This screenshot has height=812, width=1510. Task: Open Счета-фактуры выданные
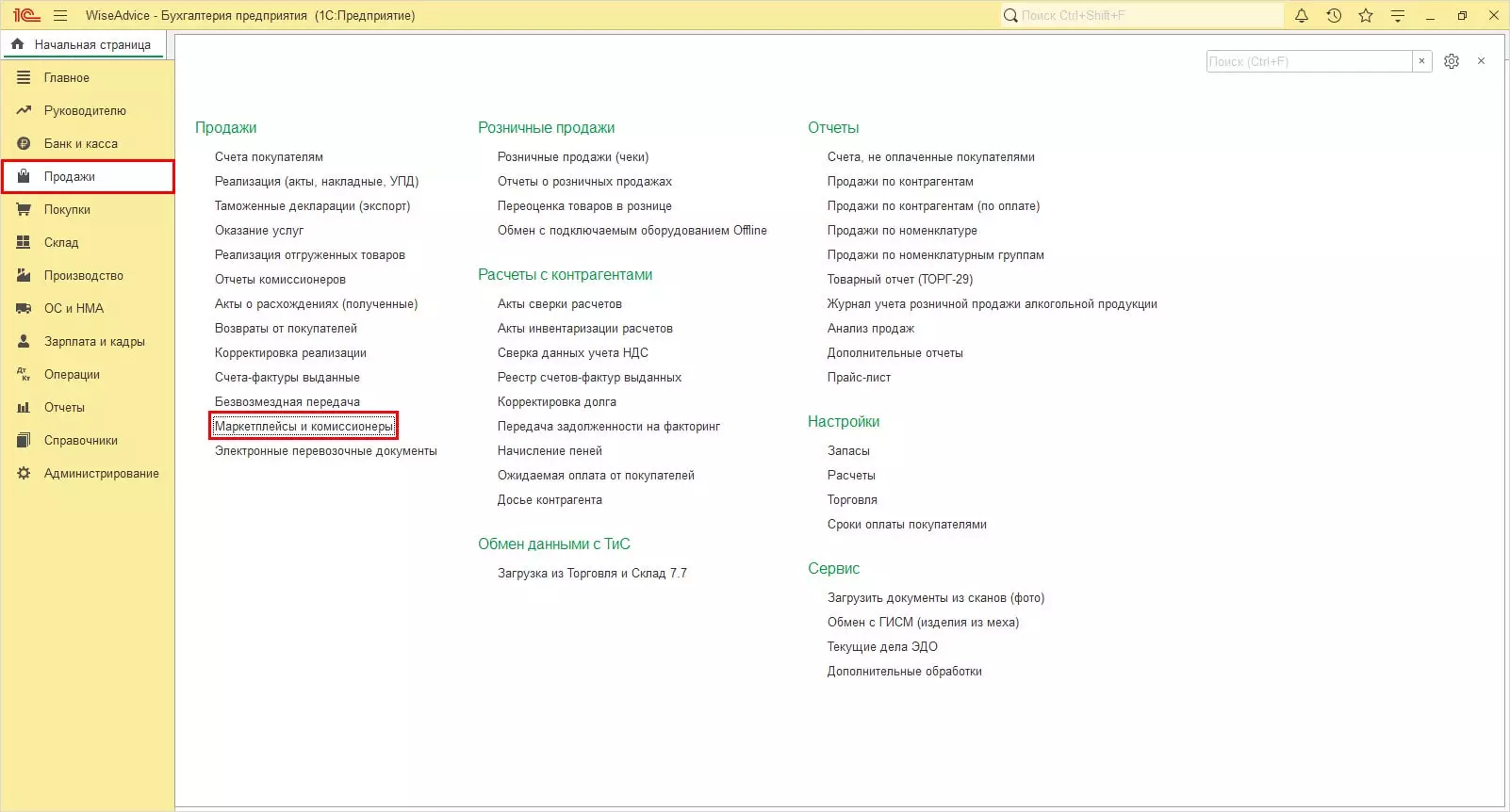point(287,378)
